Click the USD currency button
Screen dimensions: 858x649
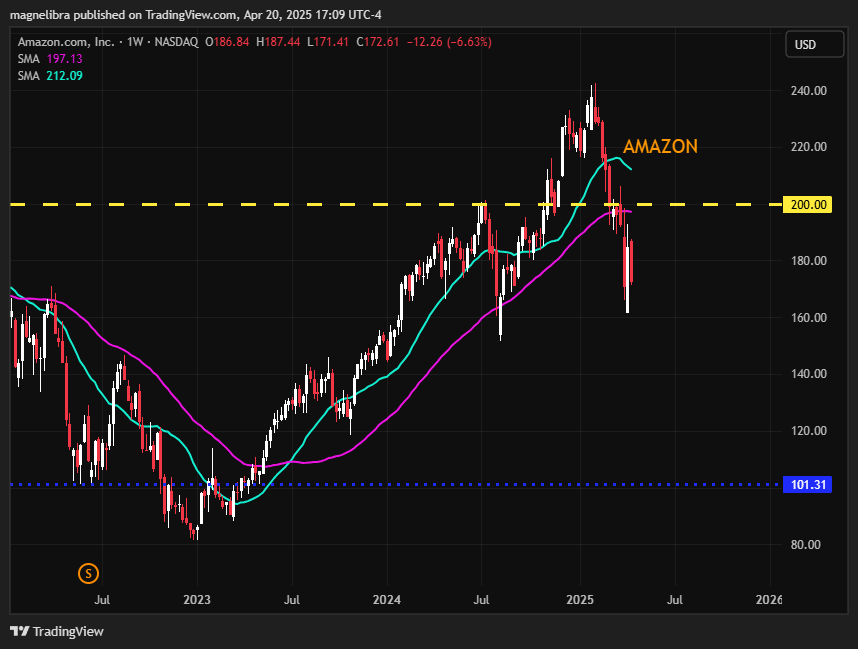tap(814, 44)
